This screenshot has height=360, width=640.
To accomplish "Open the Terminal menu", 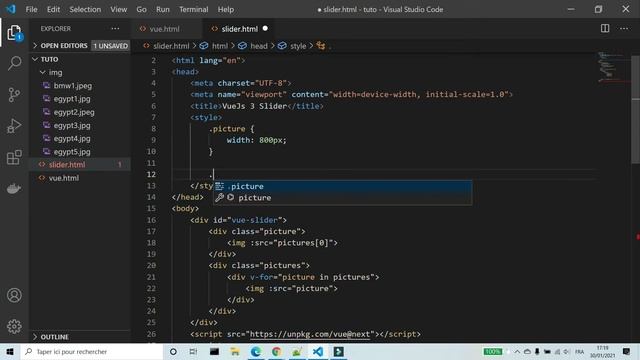I will 193,9.
